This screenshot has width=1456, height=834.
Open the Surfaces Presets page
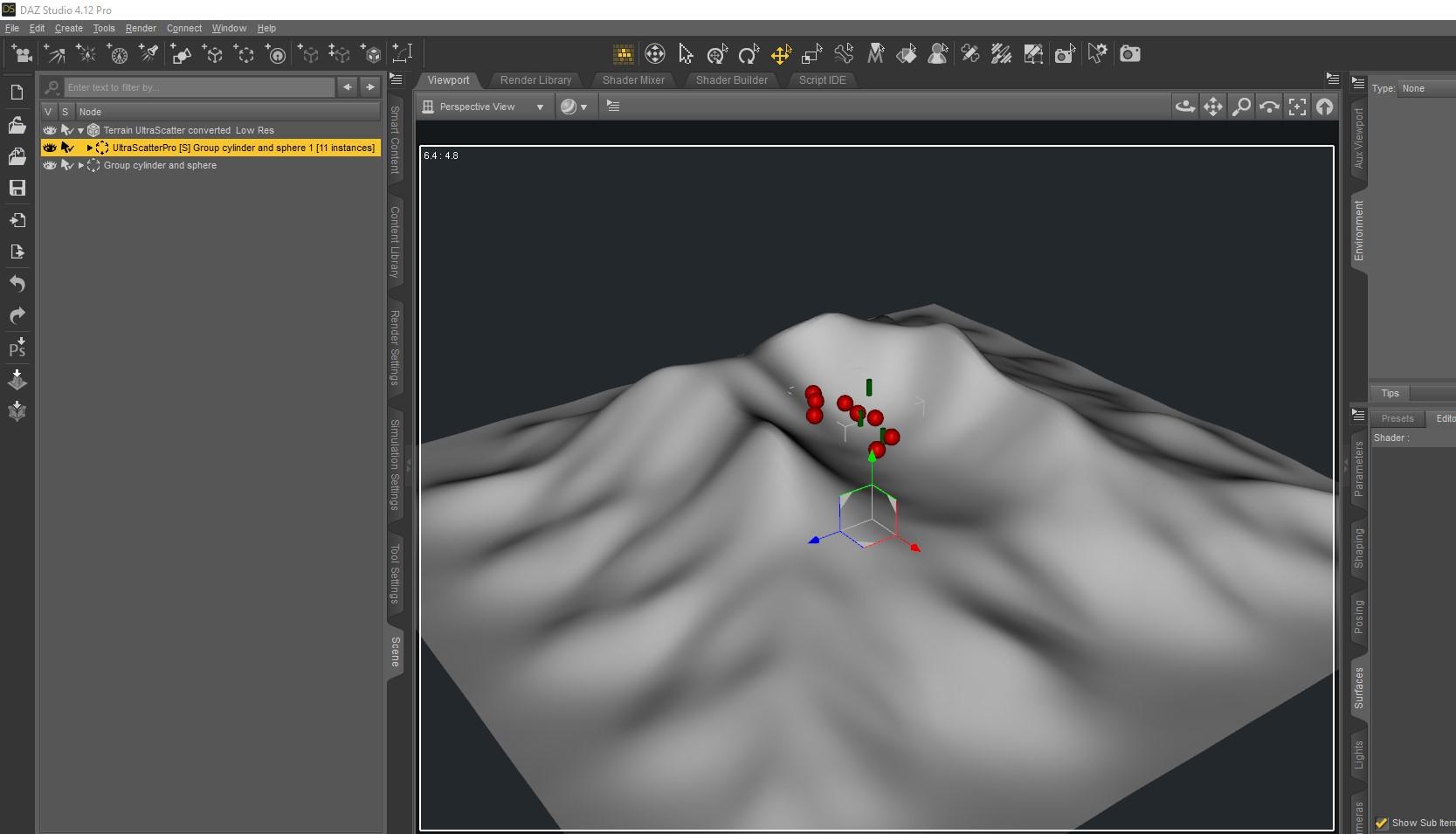[x=1397, y=418]
